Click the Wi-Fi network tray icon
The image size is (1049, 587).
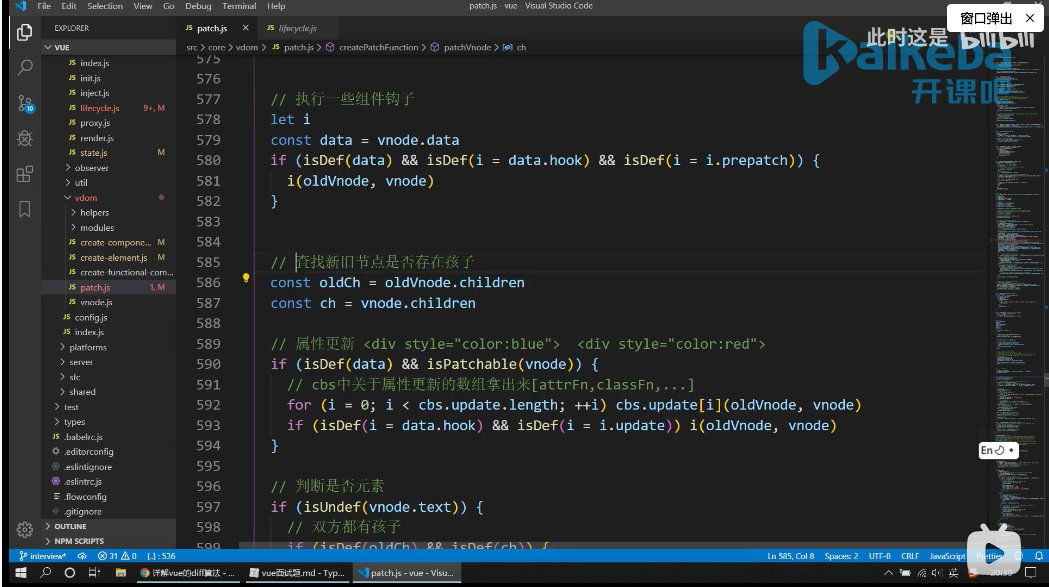pos(922,573)
